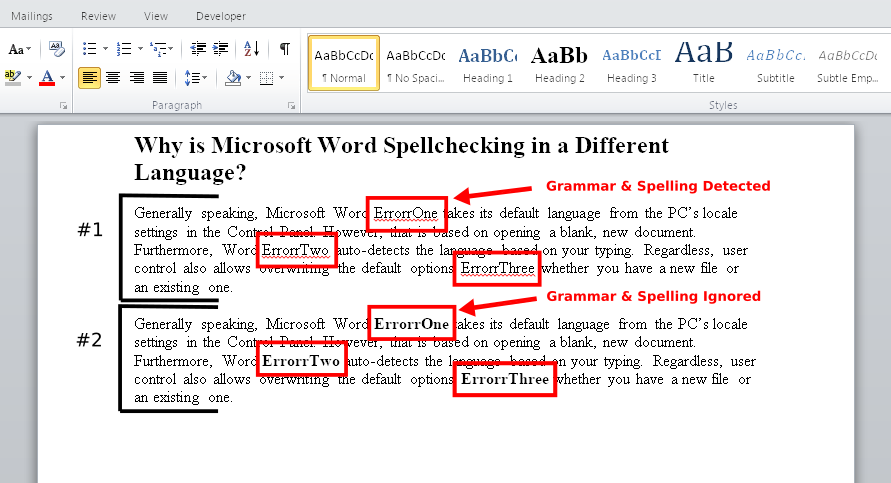The image size is (891, 483).
Task: Toggle align text left
Action: pyautogui.click(x=89, y=78)
